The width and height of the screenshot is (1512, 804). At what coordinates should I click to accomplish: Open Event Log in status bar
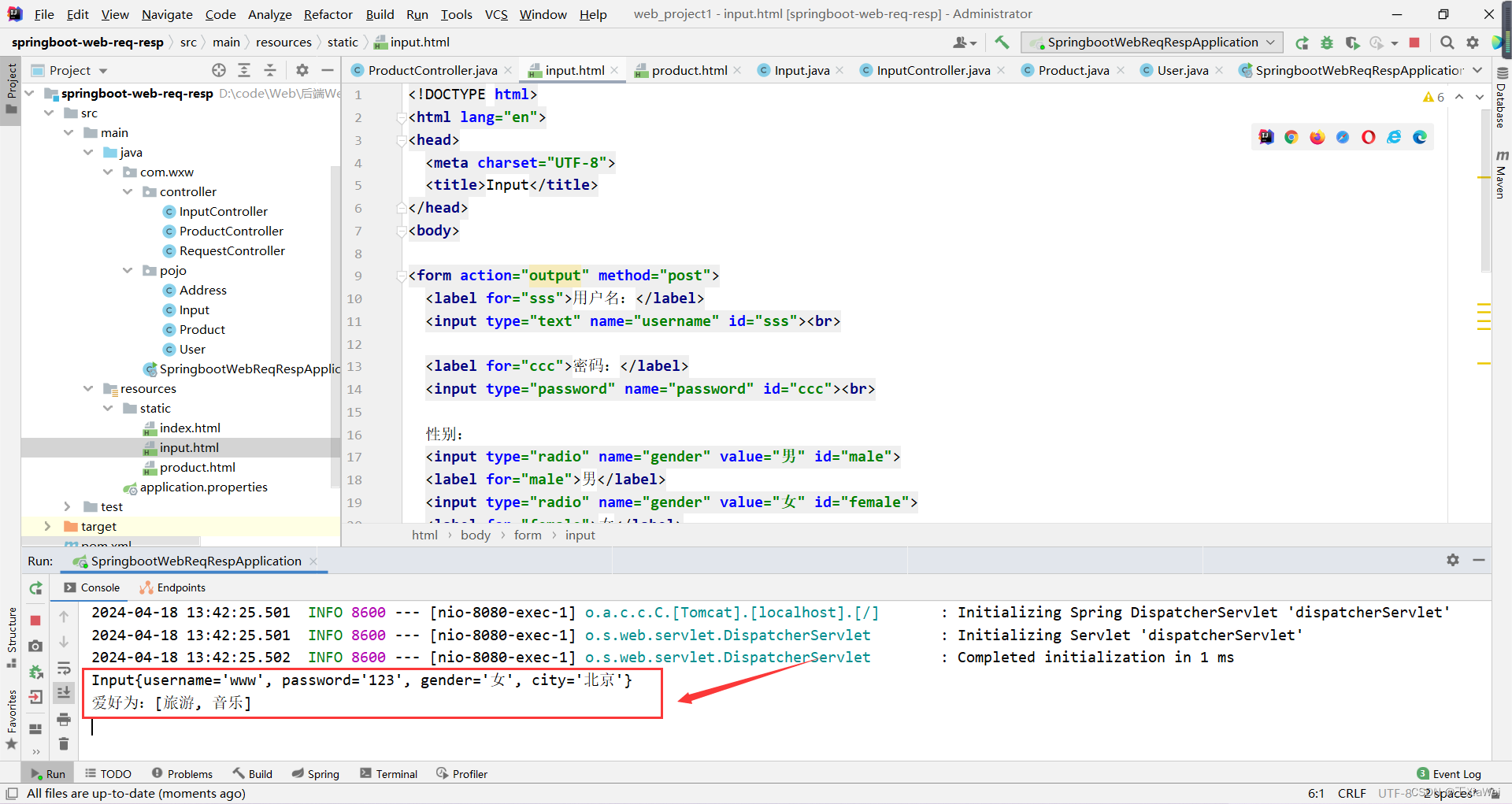tap(1449, 774)
